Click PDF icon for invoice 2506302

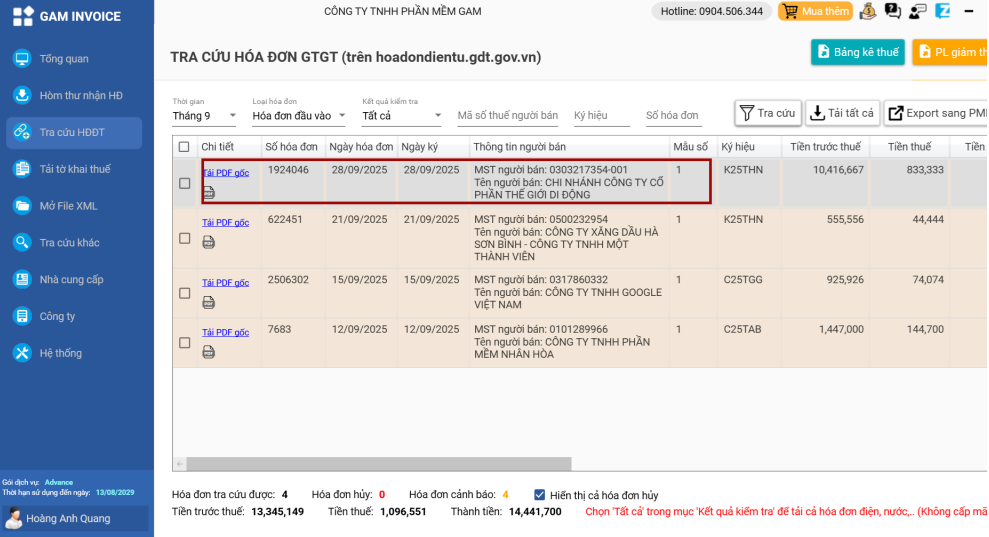(208, 302)
